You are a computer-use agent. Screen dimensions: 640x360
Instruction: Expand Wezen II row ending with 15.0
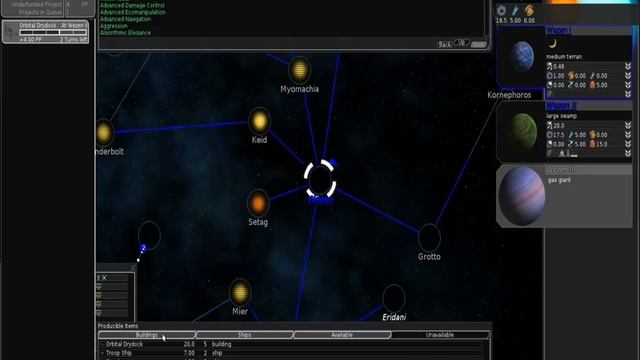coord(628,144)
